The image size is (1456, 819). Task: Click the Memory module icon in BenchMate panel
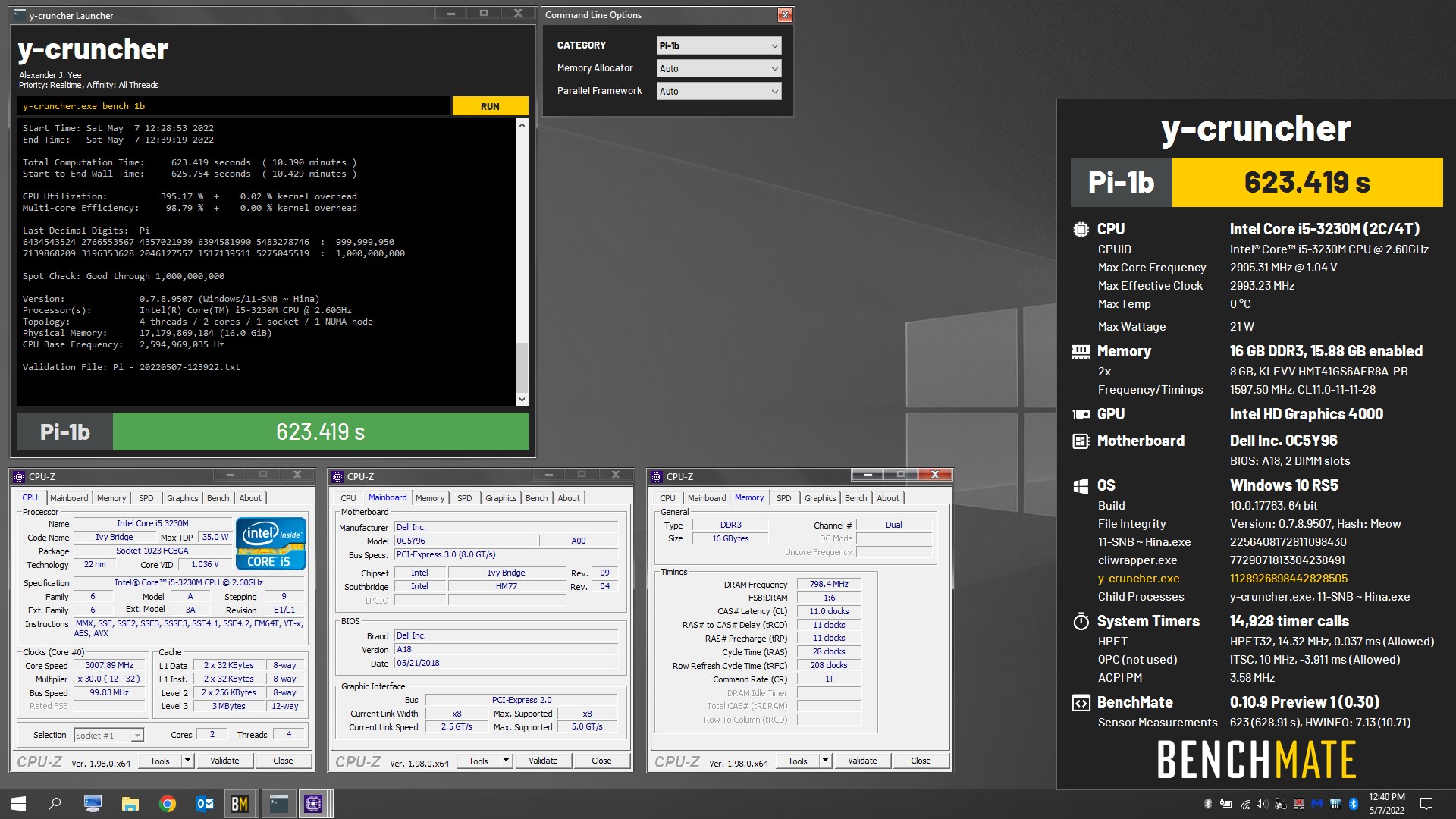point(1081,351)
